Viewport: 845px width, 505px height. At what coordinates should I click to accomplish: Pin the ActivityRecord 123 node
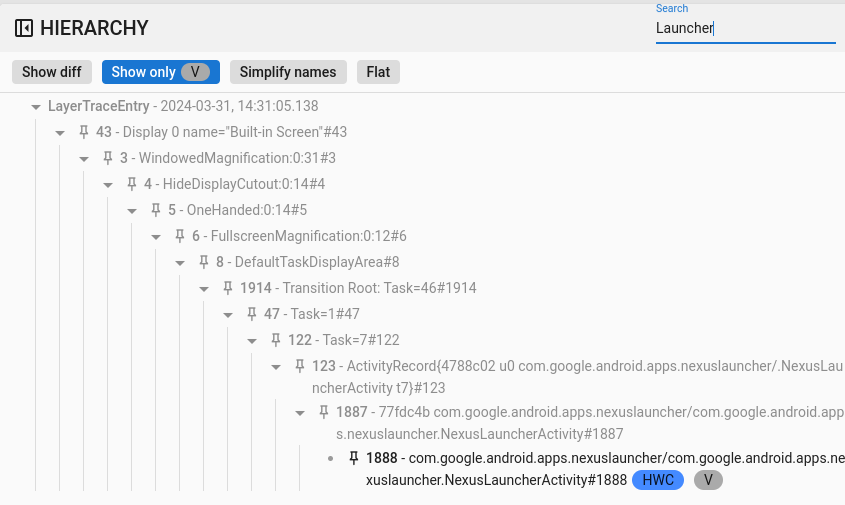(300, 366)
